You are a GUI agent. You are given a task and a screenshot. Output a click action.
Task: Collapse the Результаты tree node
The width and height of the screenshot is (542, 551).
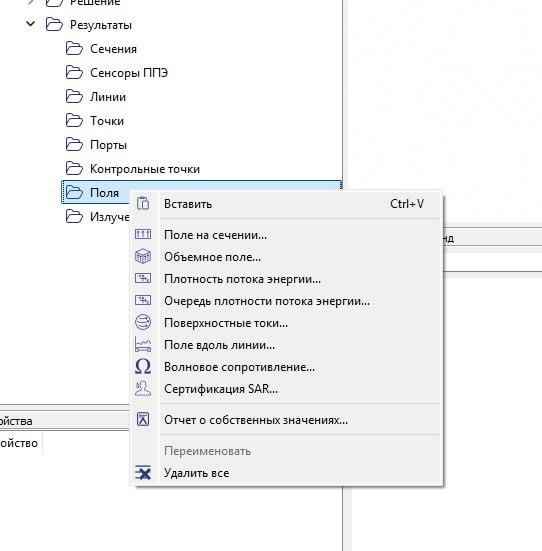click(x=31, y=24)
